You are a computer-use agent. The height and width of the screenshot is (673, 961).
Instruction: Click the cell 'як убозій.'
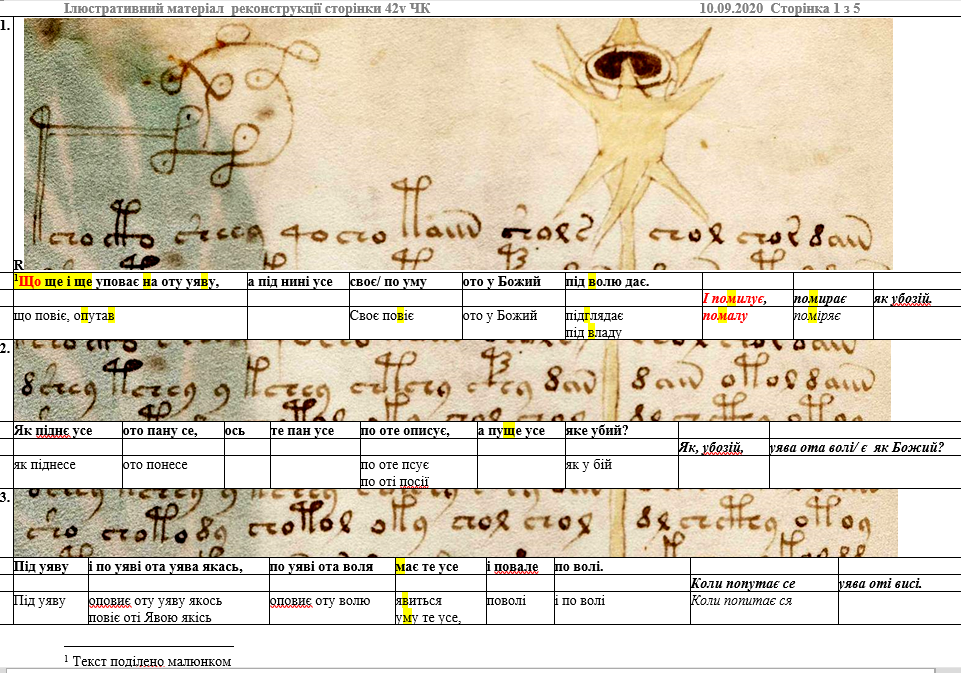[x=917, y=298]
